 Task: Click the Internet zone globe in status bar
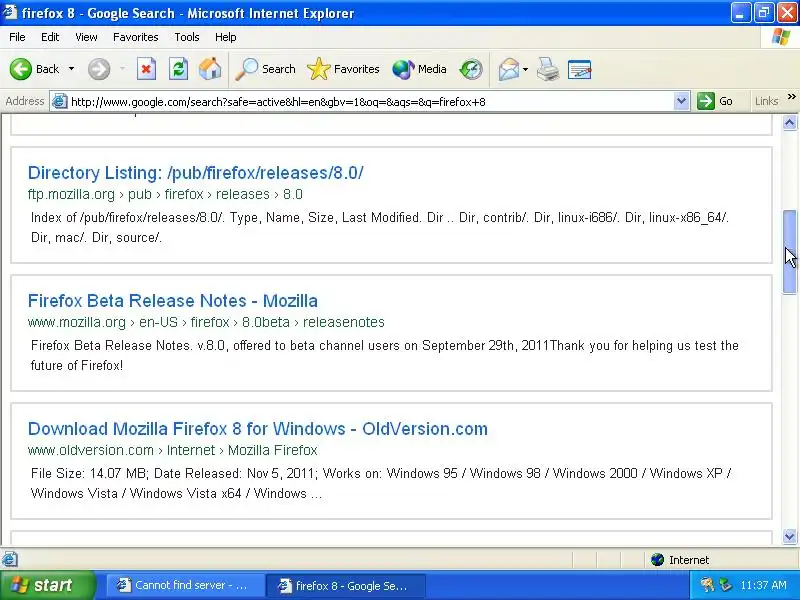[x=658, y=560]
